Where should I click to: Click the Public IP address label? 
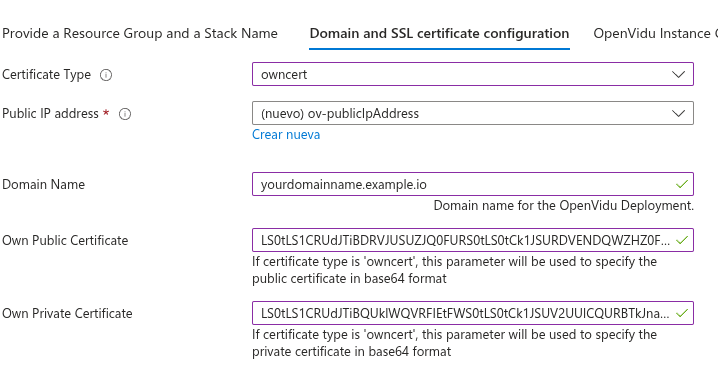coord(50,113)
